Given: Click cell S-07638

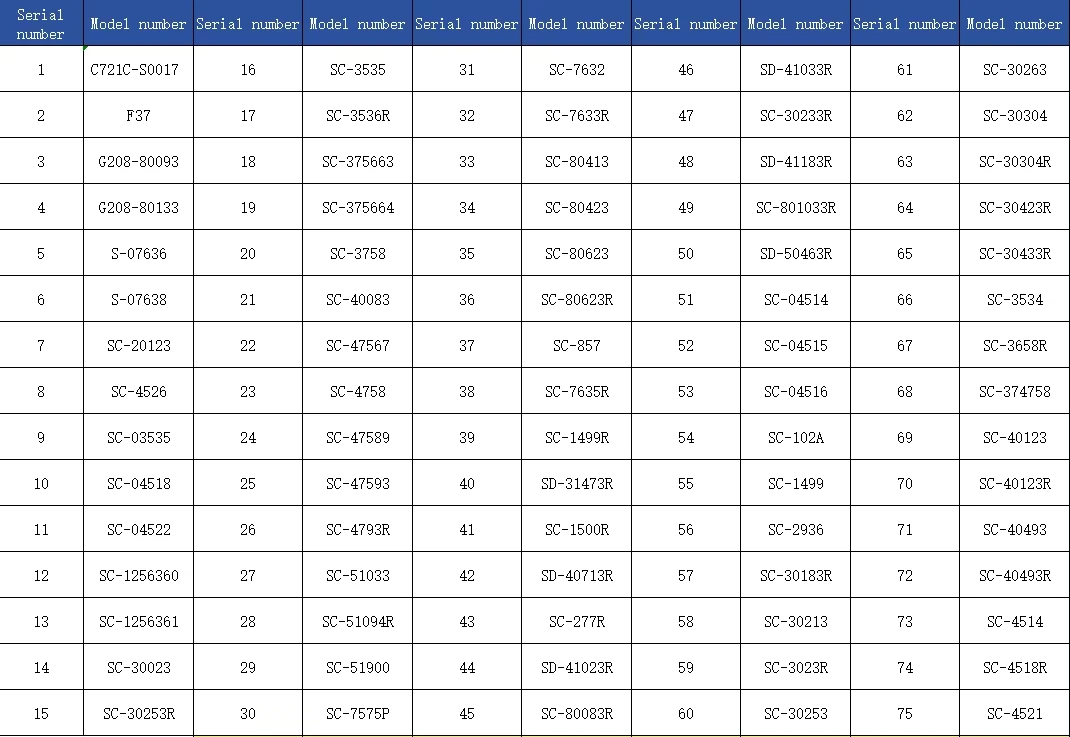Looking at the screenshot, I should [139, 299].
